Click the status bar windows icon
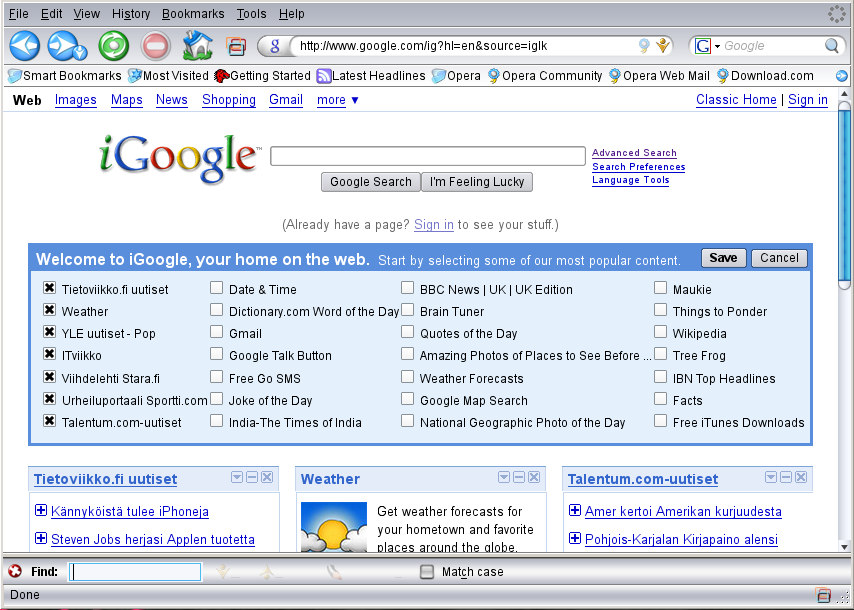Image resolution: width=854 pixels, height=610 pixels. 824,595
